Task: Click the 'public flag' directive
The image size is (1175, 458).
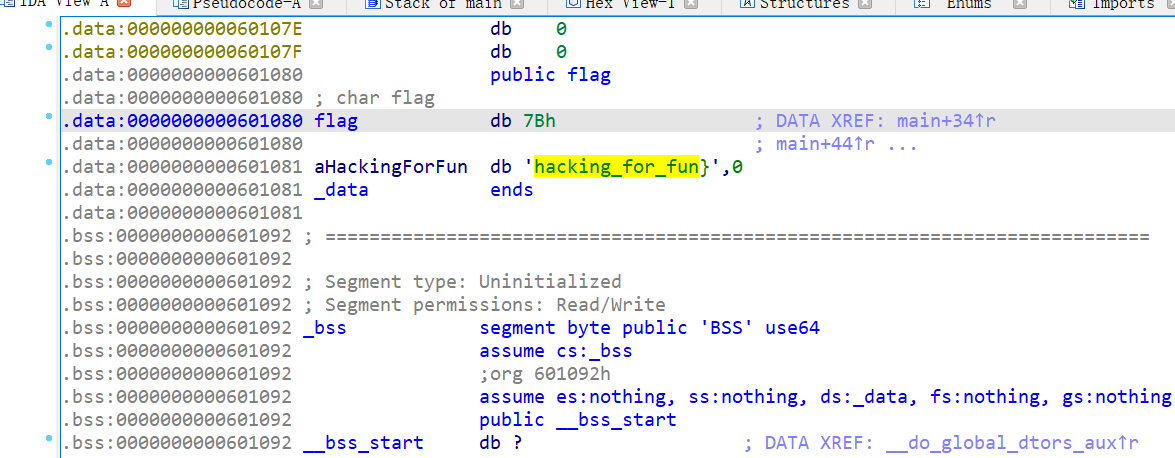Action: pyautogui.click(x=551, y=75)
